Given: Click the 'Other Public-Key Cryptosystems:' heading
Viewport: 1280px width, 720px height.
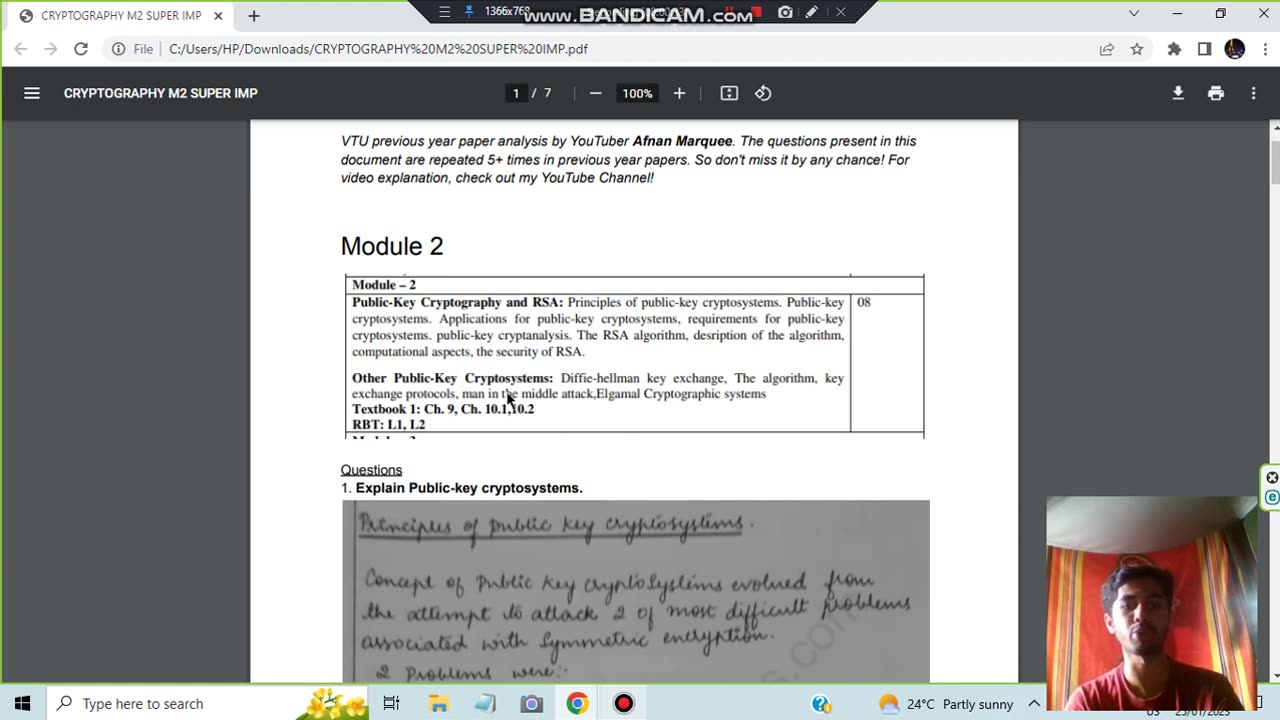Looking at the screenshot, I should [x=452, y=378].
